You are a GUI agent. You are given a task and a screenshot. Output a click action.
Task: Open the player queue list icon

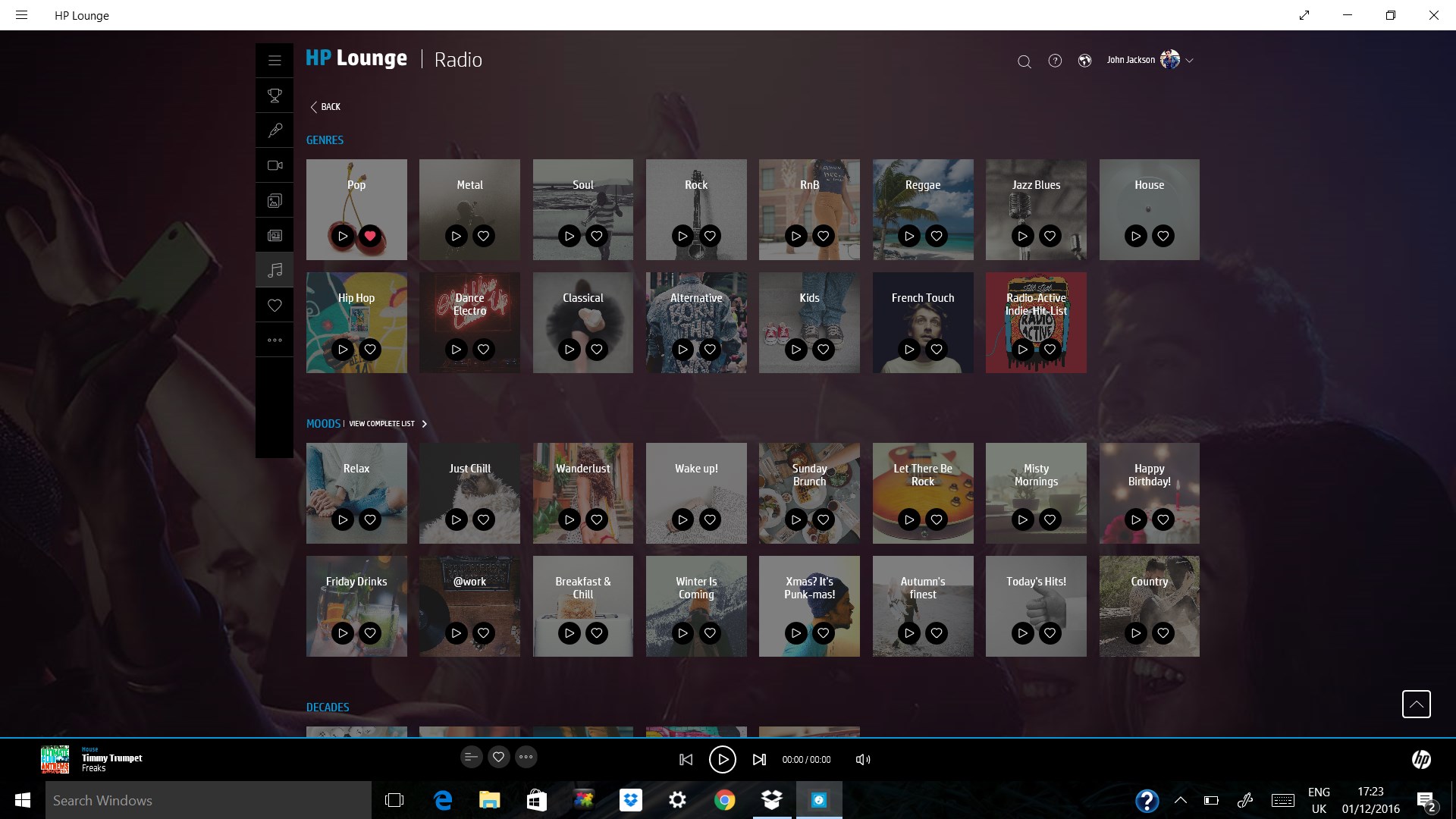[471, 757]
